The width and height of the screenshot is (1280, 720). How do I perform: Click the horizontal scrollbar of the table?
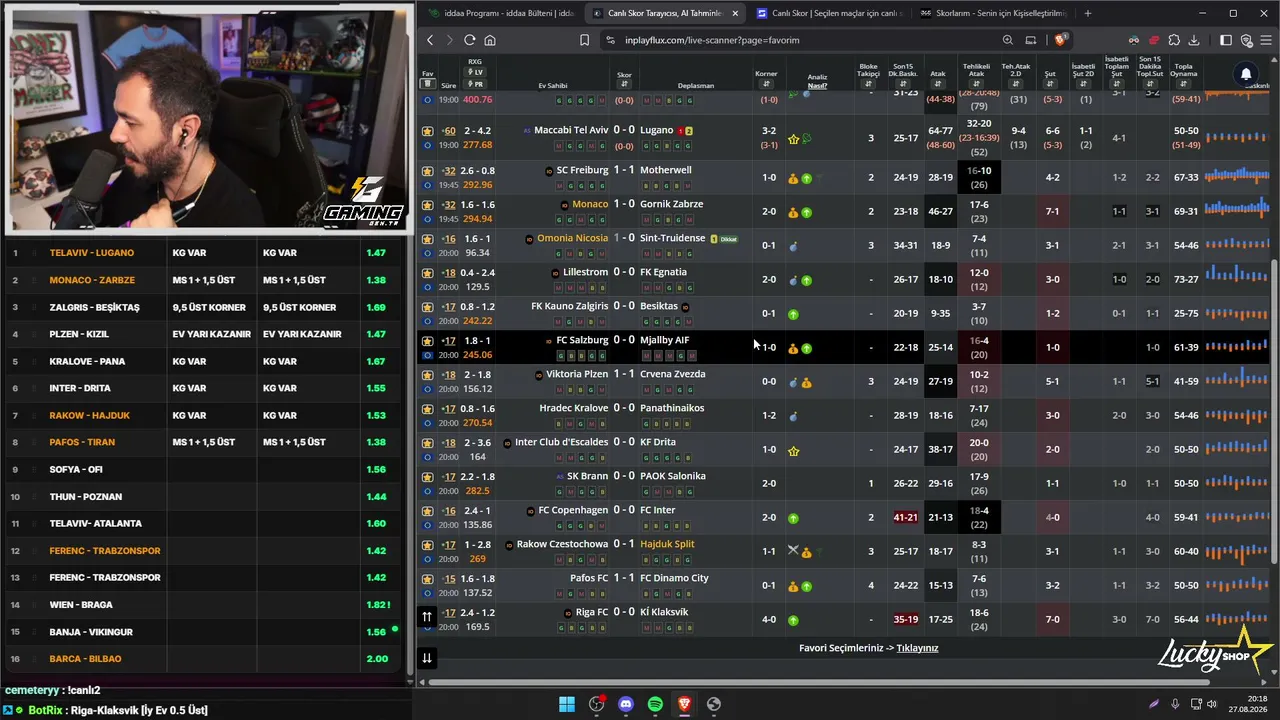820,683
